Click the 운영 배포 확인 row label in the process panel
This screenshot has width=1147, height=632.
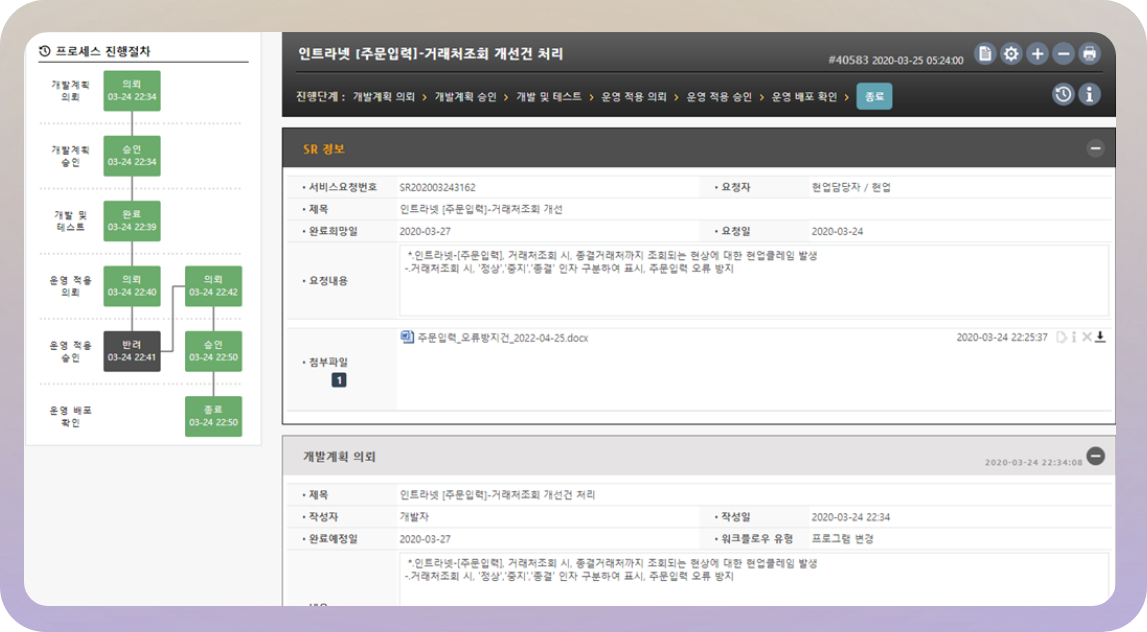coord(70,416)
